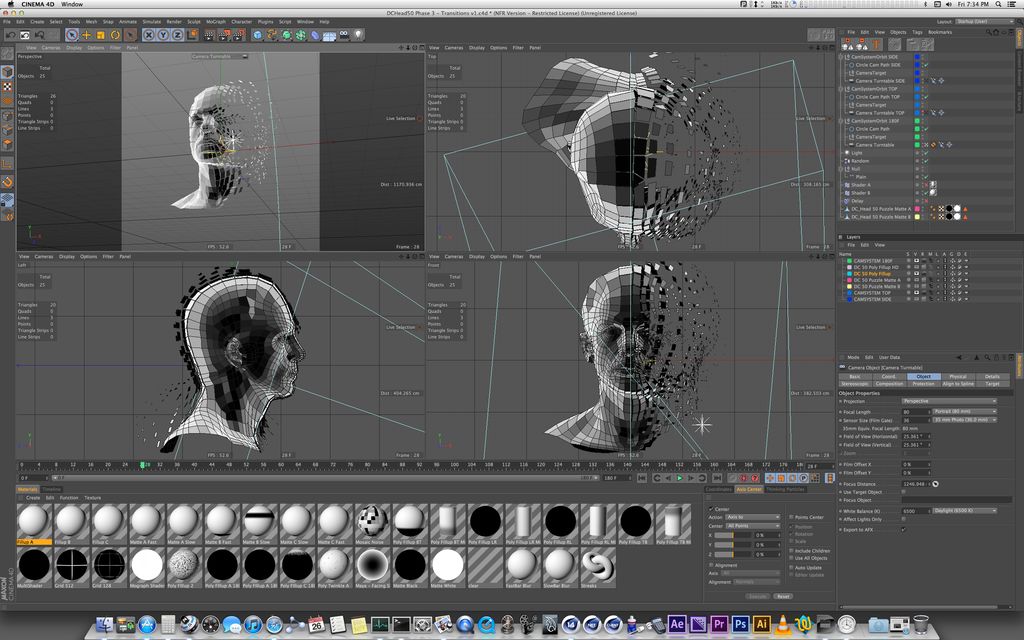Toggle the Z-axis lock icon

tap(177, 35)
